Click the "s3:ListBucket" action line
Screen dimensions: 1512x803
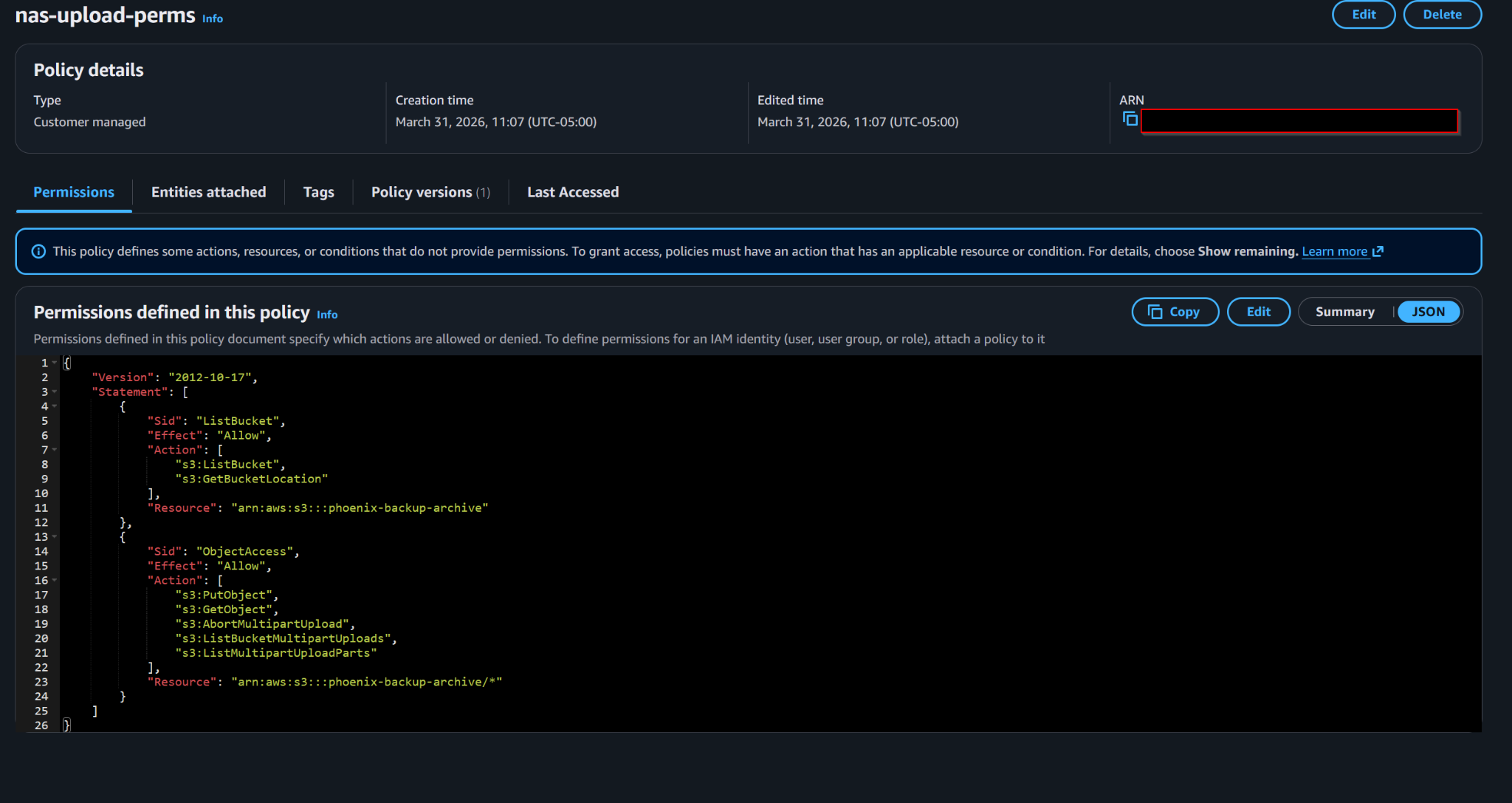point(227,464)
